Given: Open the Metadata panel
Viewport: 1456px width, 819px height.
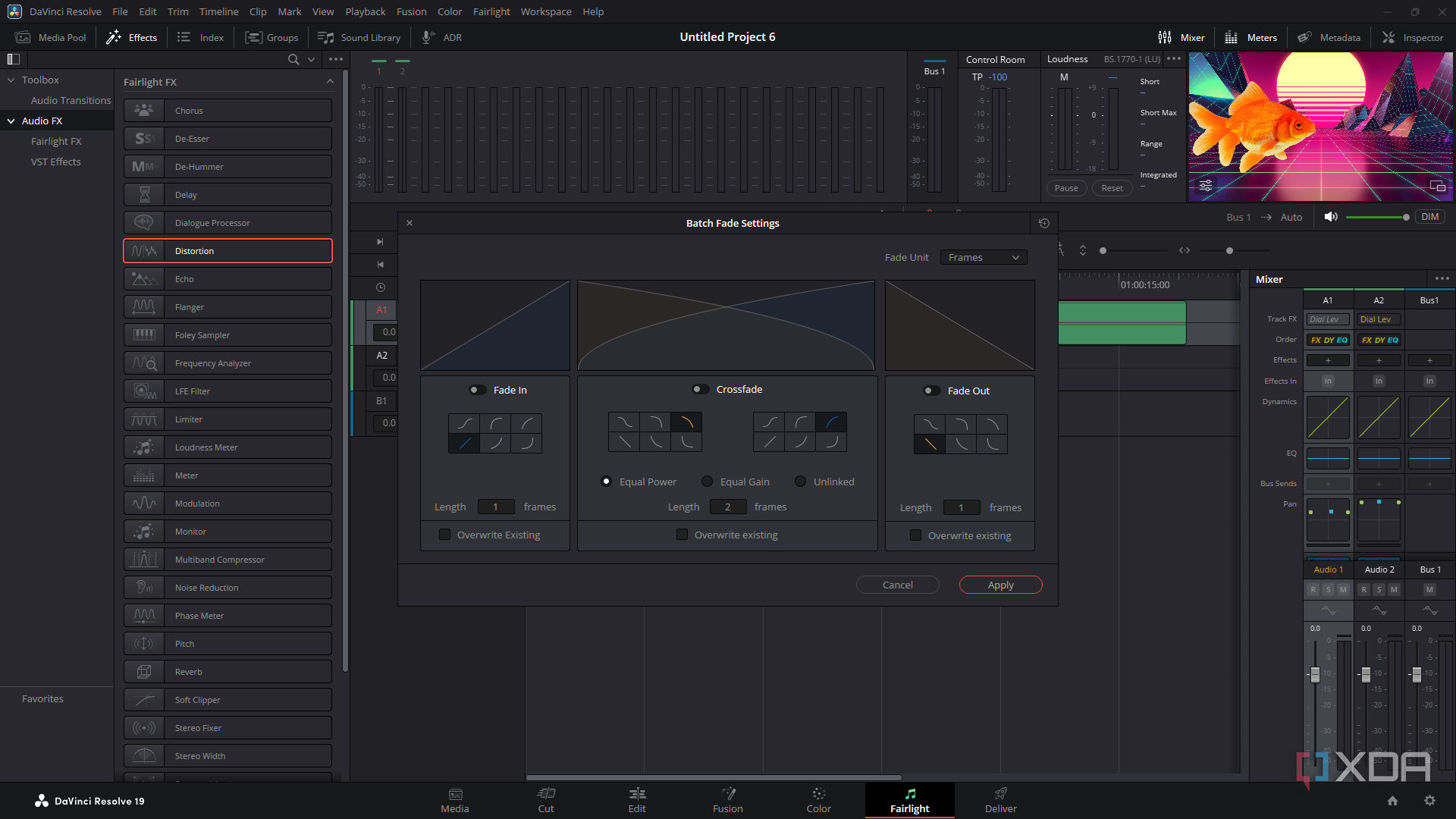Looking at the screenshot, I should (x=1329, y=37).
